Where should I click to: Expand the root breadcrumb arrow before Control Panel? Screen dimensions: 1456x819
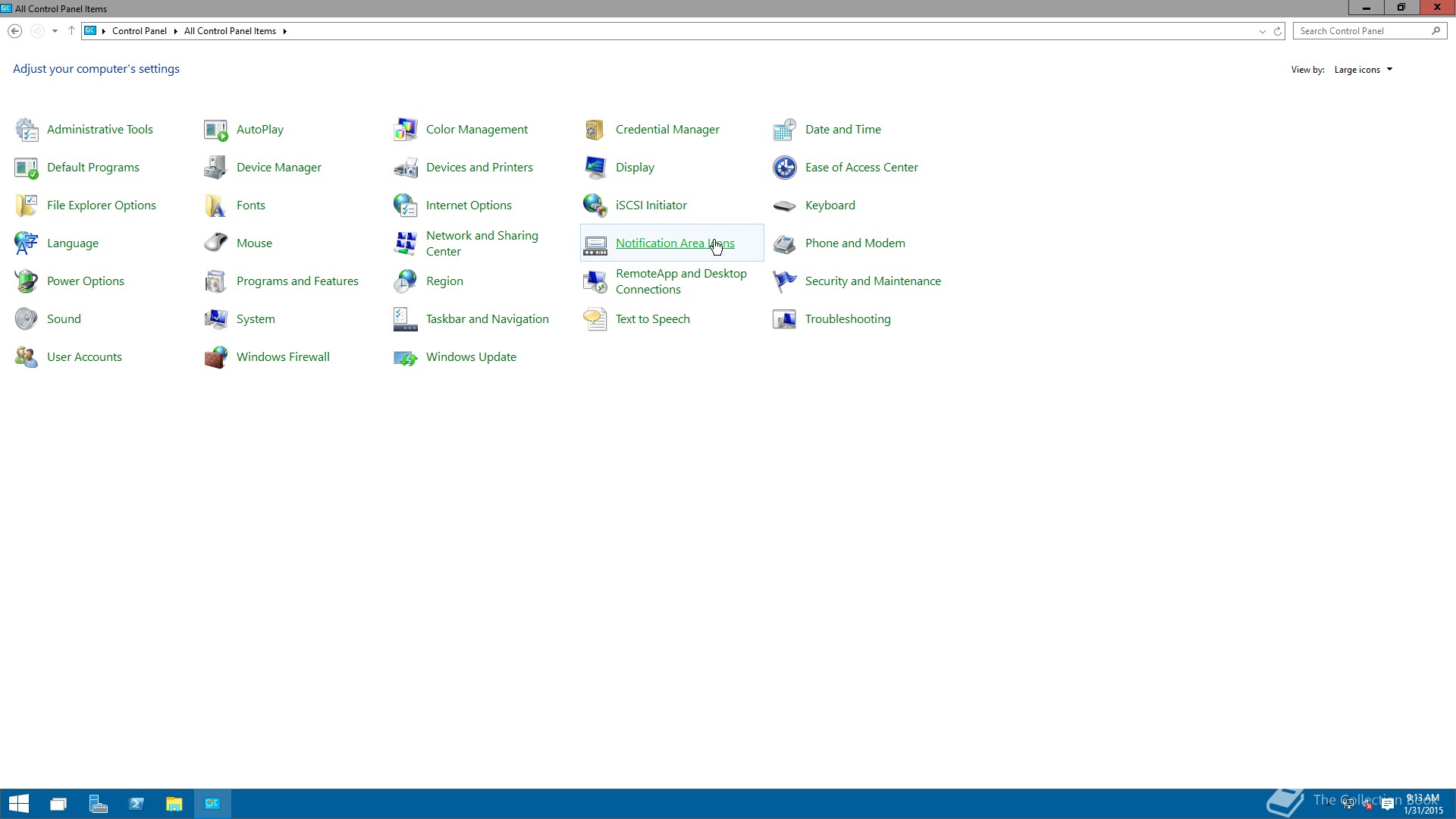coord(103,31)
